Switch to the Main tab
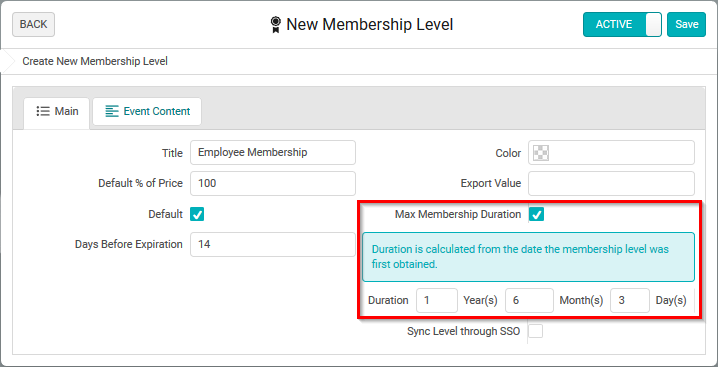The image size is (718, 367). click(x=57, y=111)
